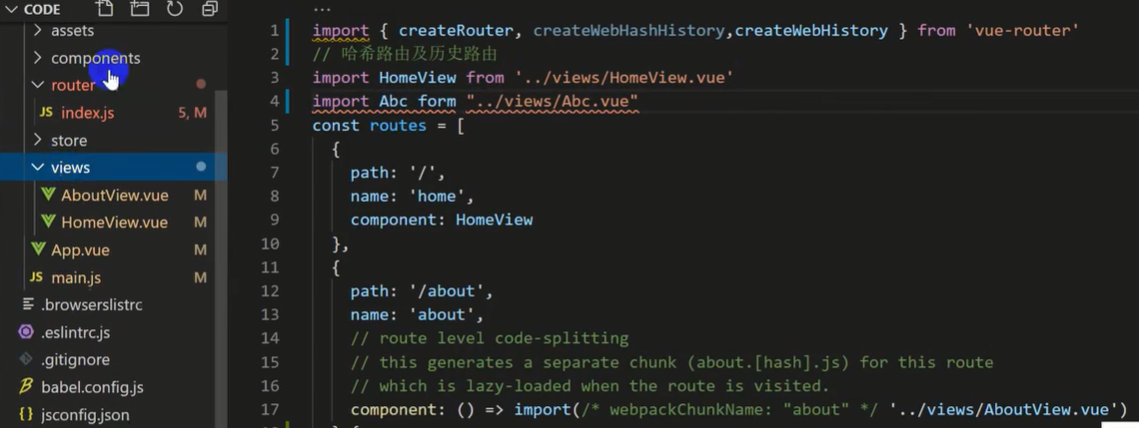This screenshot has height=428, width=1139.
Task: Click the Babel icon beside babel.config.js
Action: [26, 387]
